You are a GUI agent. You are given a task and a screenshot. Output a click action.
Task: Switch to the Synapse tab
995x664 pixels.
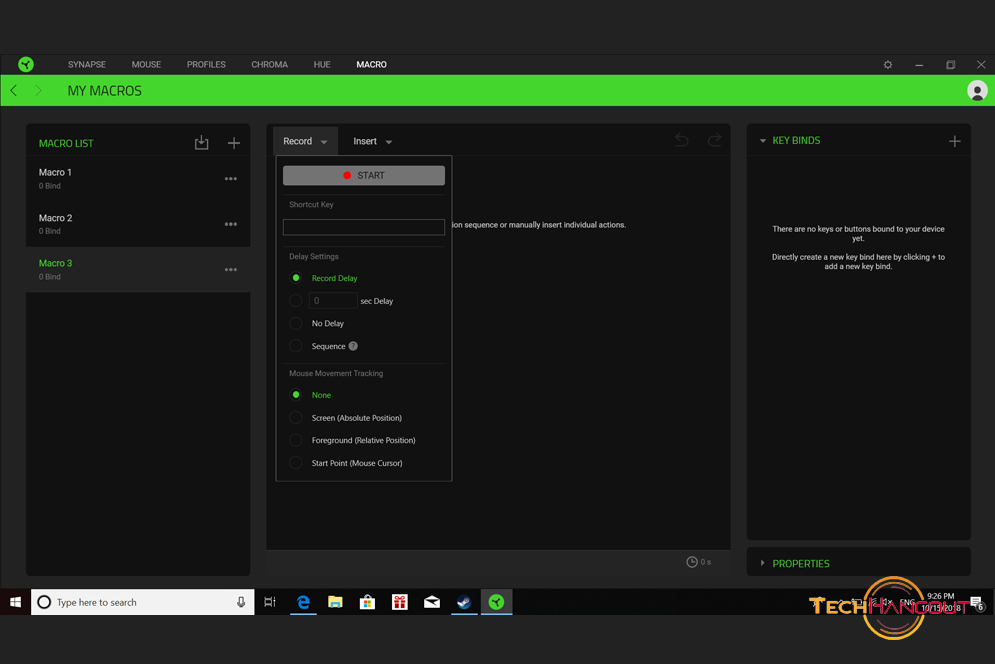(x=87, y=65)
